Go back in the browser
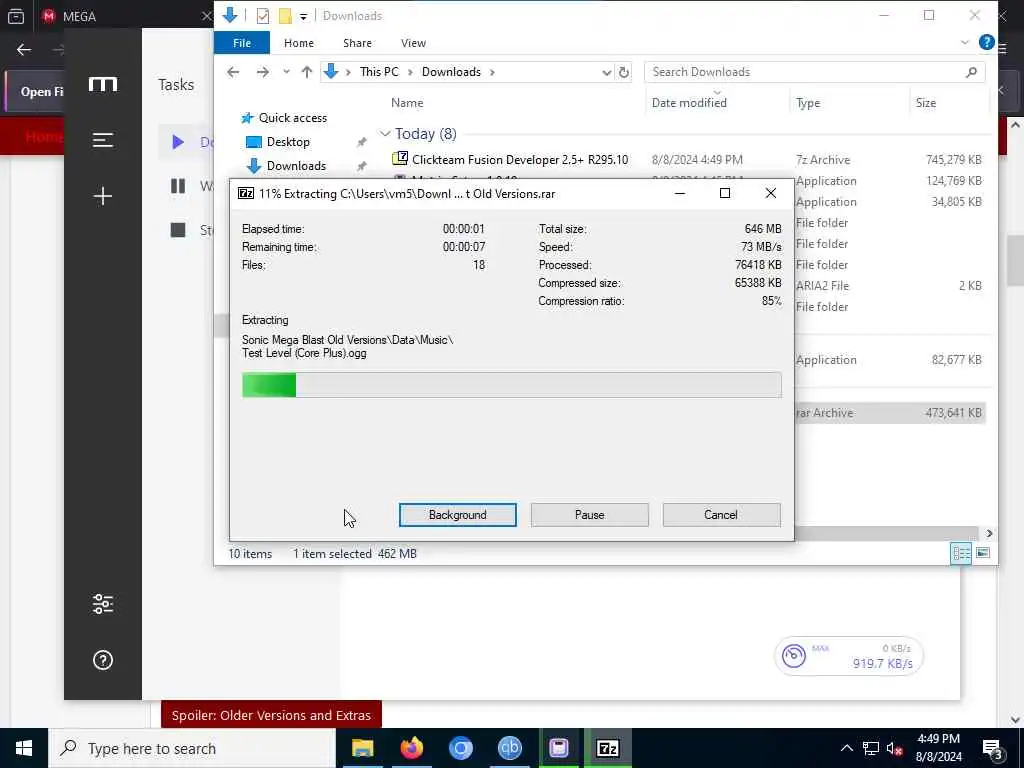The height and width of the screenshot is (768, 1024). coord(24,50)
